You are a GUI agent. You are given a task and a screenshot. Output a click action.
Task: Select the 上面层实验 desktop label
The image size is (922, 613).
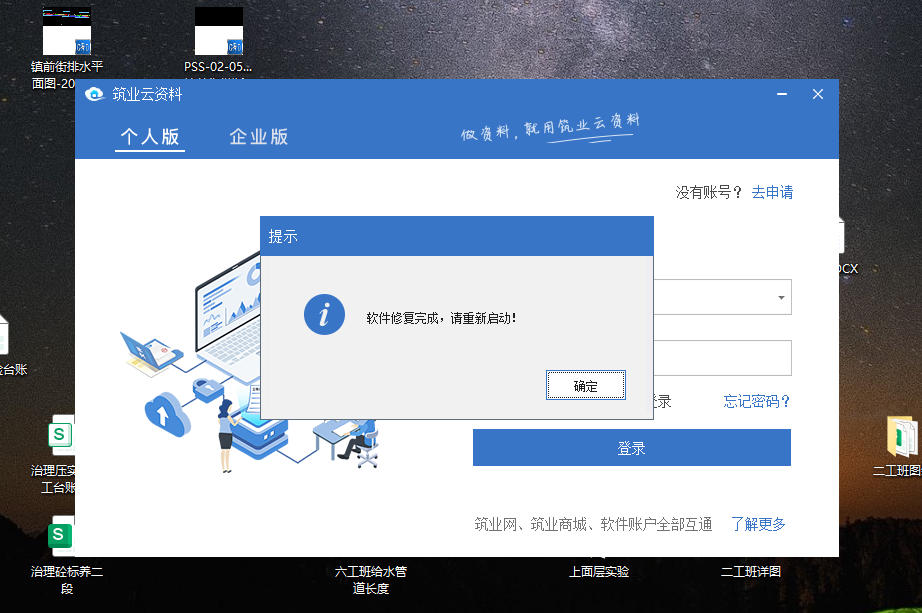pos(599,572)
